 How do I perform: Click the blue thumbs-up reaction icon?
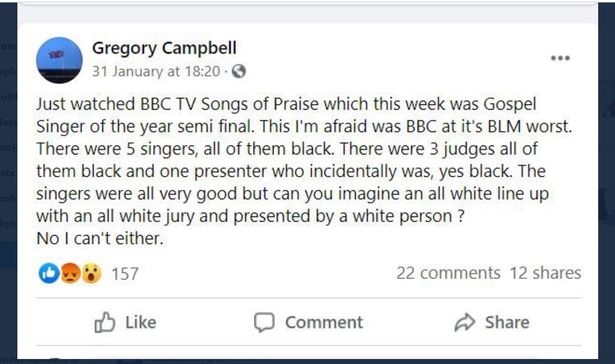49,273
